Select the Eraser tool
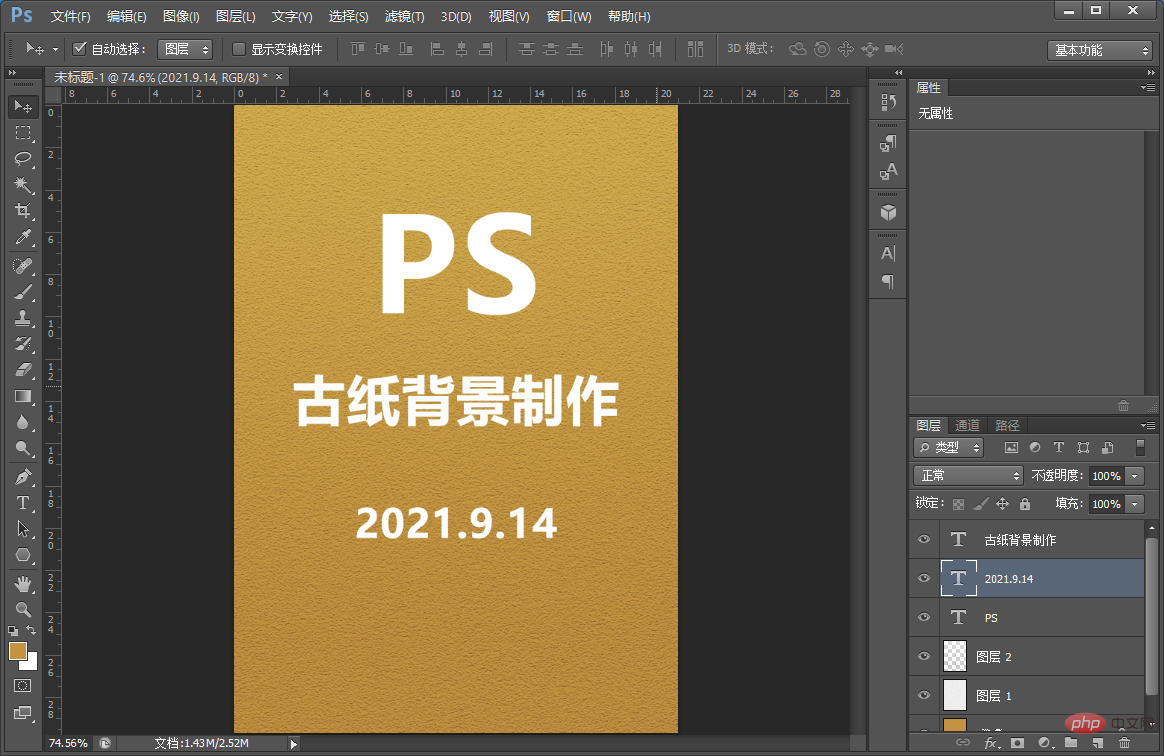Screen dimensions: 1164x756 point(23,370)
